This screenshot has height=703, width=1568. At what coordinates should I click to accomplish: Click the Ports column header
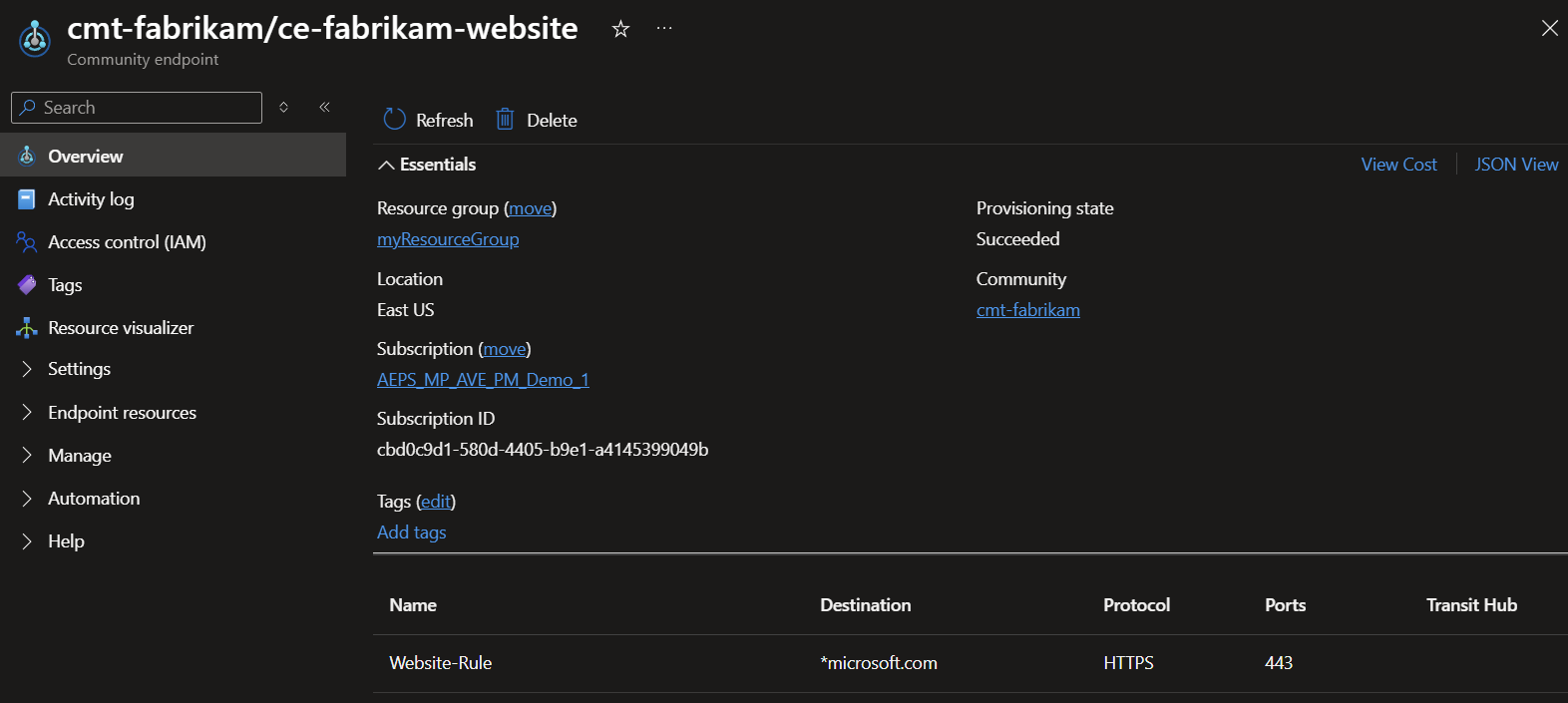coord(1285,605)
